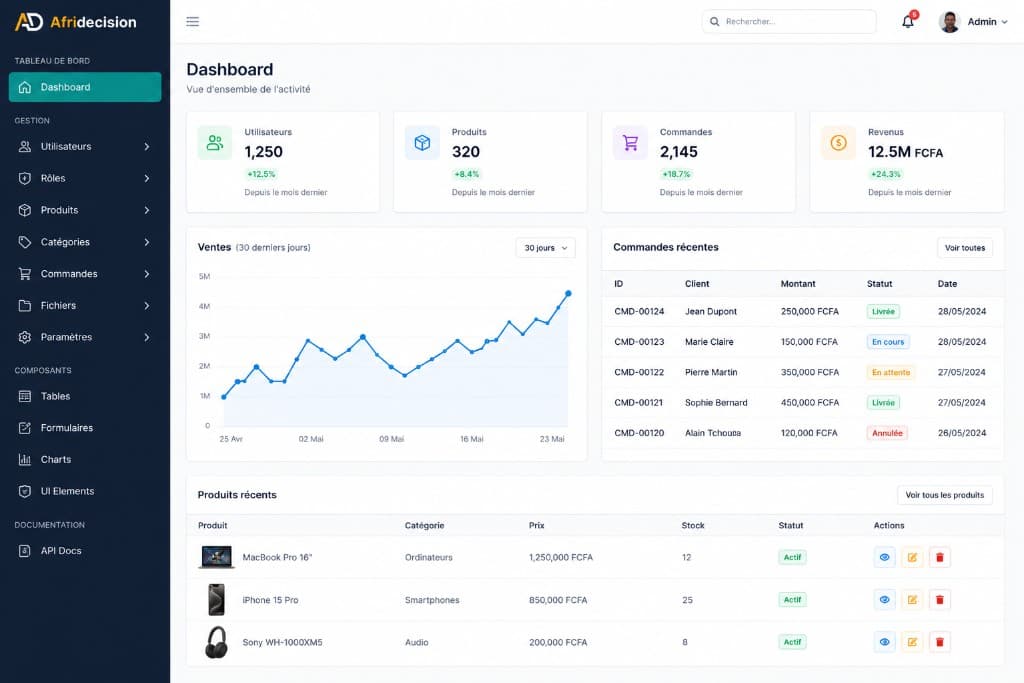Toggle the hamburger sidebar menu icon
Screen dimensions: 1024x683
point(193,22)
